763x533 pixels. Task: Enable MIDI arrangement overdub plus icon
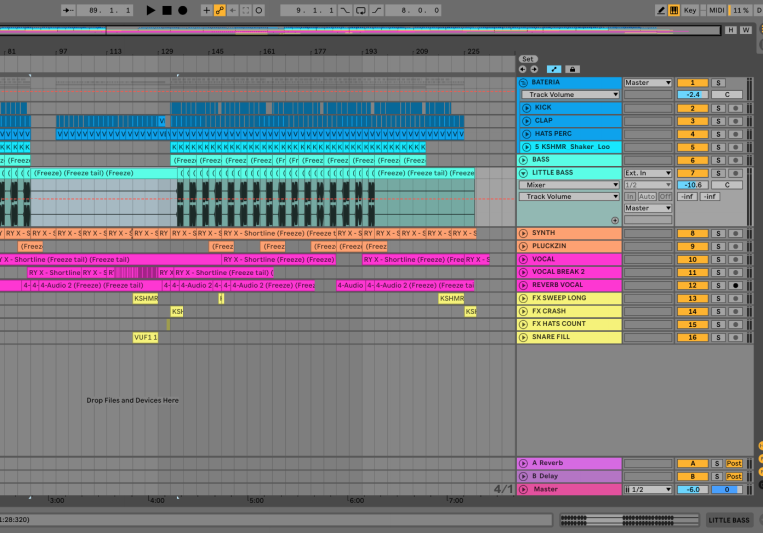(206, 10)
